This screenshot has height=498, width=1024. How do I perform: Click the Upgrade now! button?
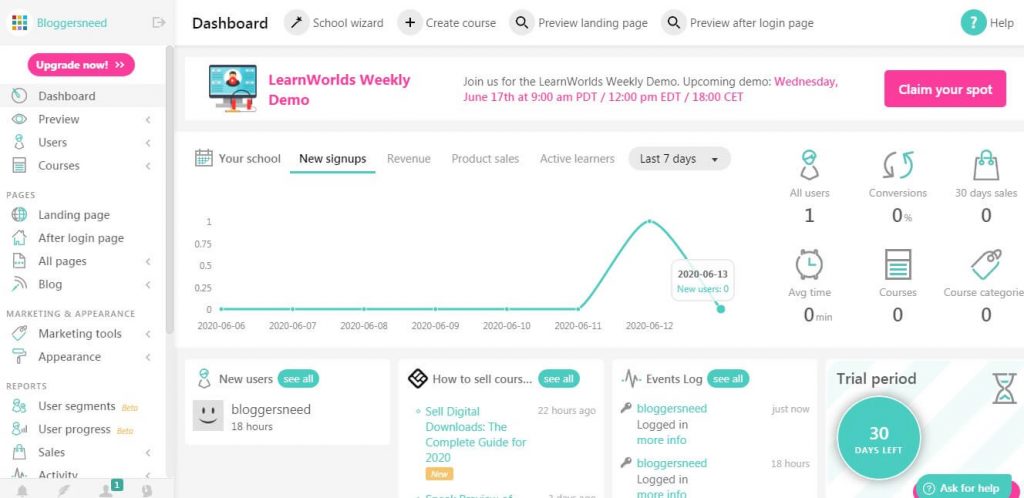(81, 65)
